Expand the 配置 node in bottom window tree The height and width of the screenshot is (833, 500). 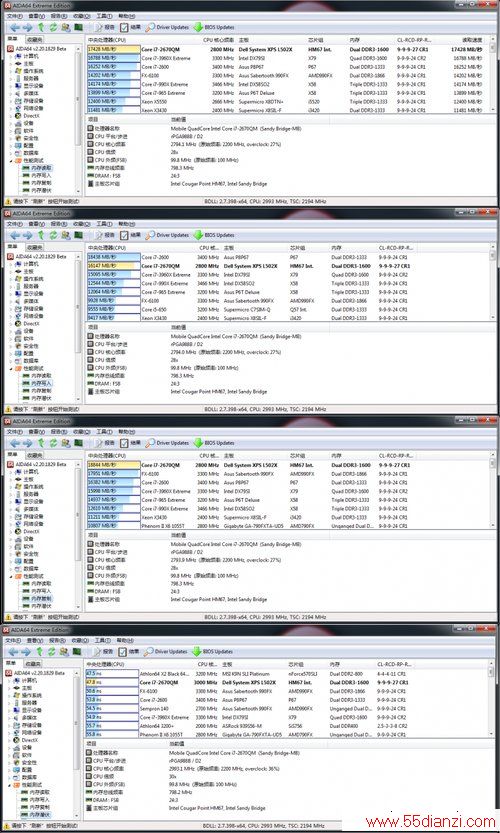pos(11,769)
